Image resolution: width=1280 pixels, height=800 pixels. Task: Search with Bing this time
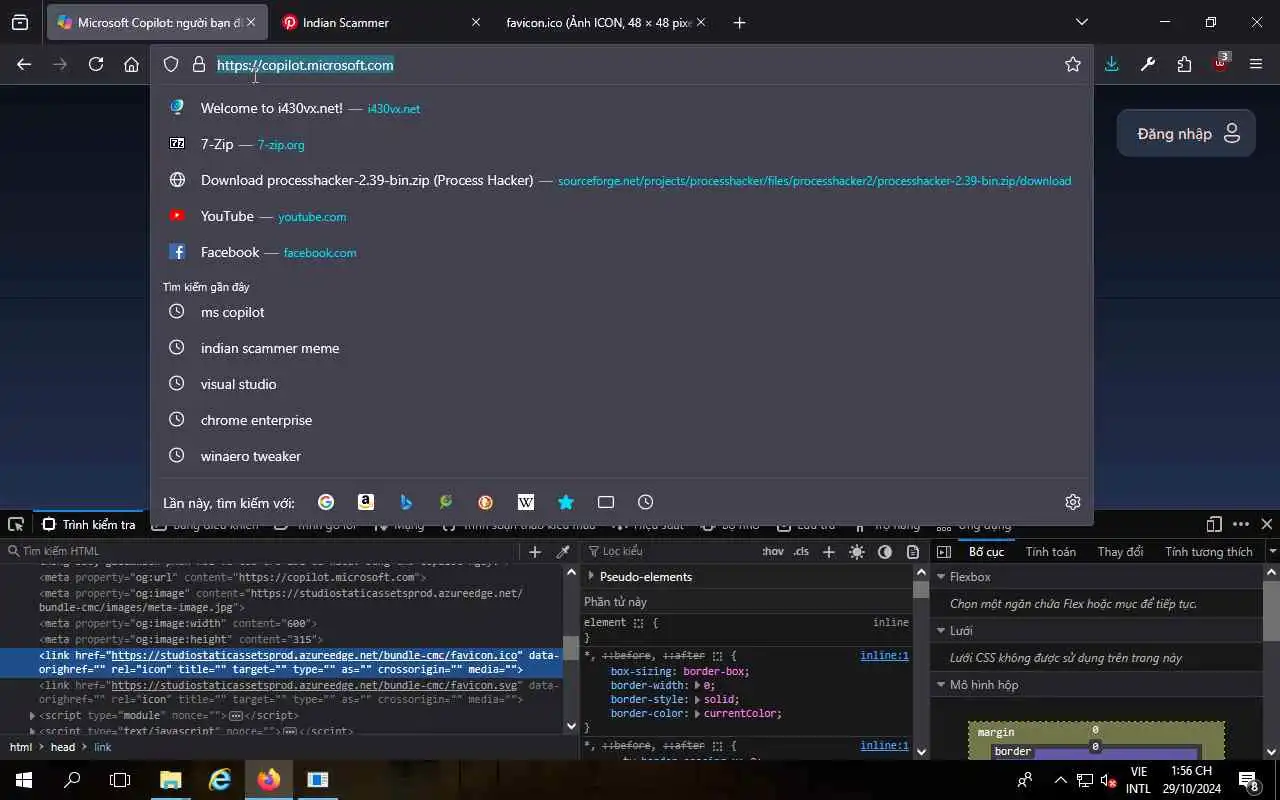[406, 502]
